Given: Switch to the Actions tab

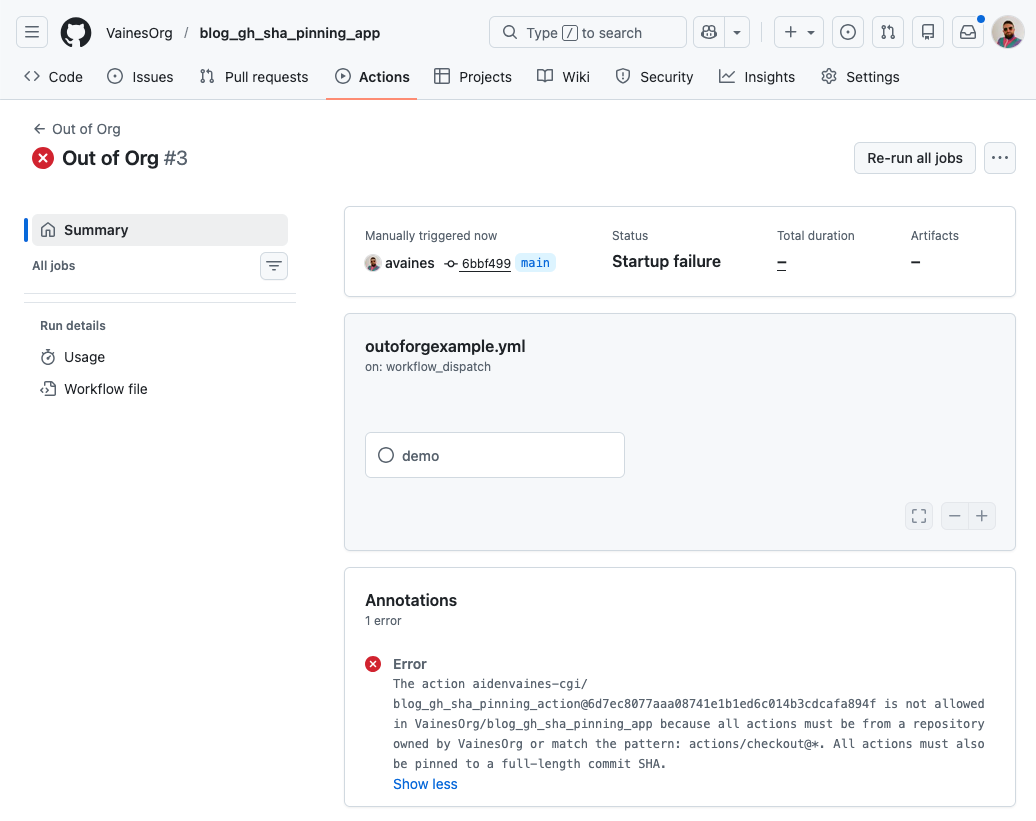Looking at the screenshot, I should coord(372,77).
